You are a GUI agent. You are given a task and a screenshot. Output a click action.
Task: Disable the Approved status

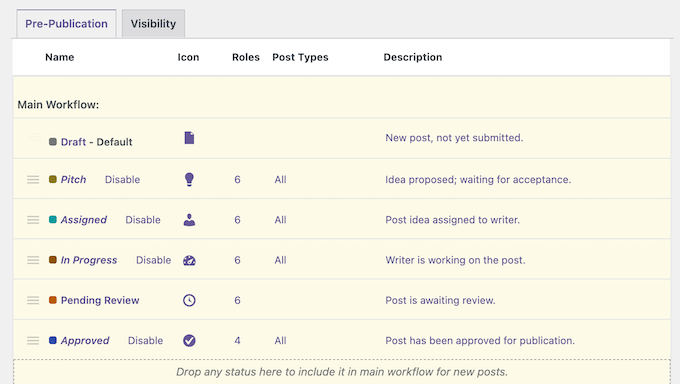(145, 341)
